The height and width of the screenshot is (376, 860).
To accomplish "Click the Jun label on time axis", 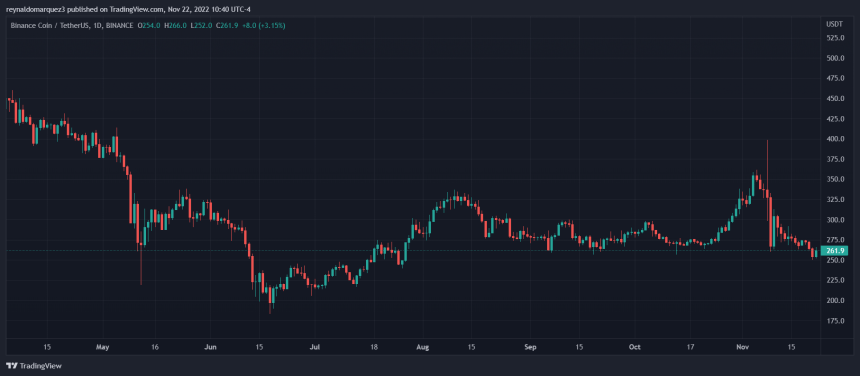I will [x=210, y=347].
